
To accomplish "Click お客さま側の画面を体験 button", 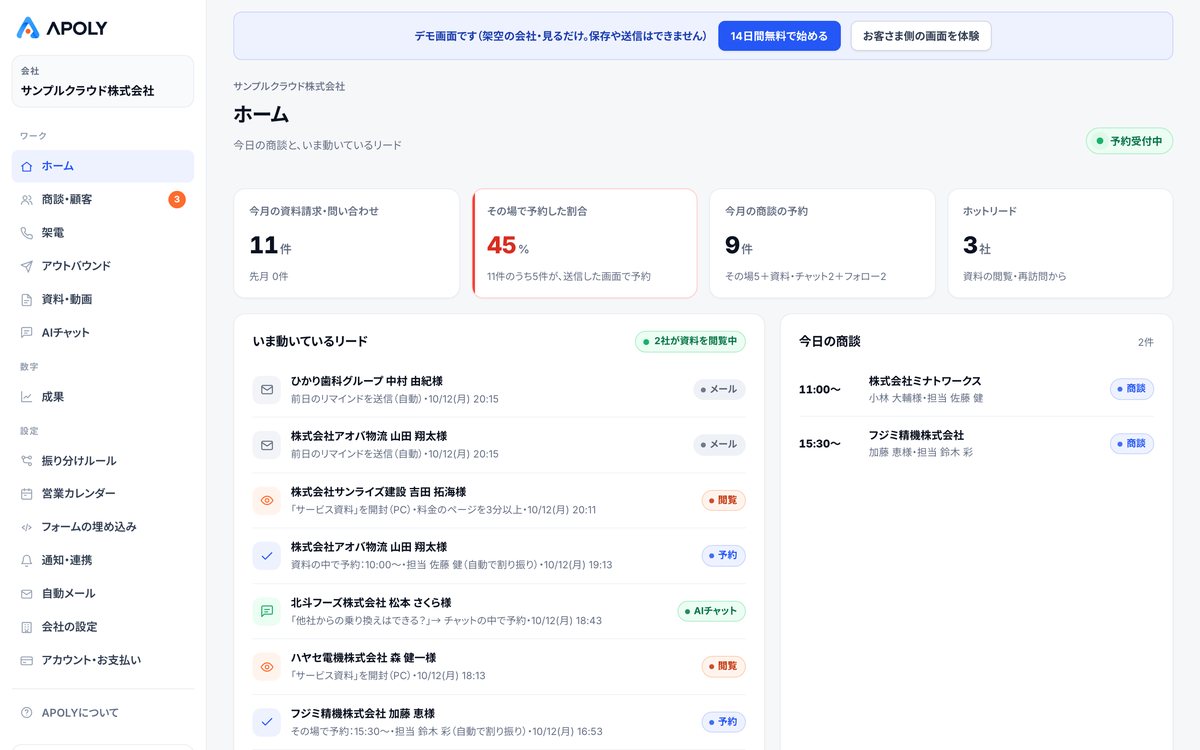I will pos(921,36).
